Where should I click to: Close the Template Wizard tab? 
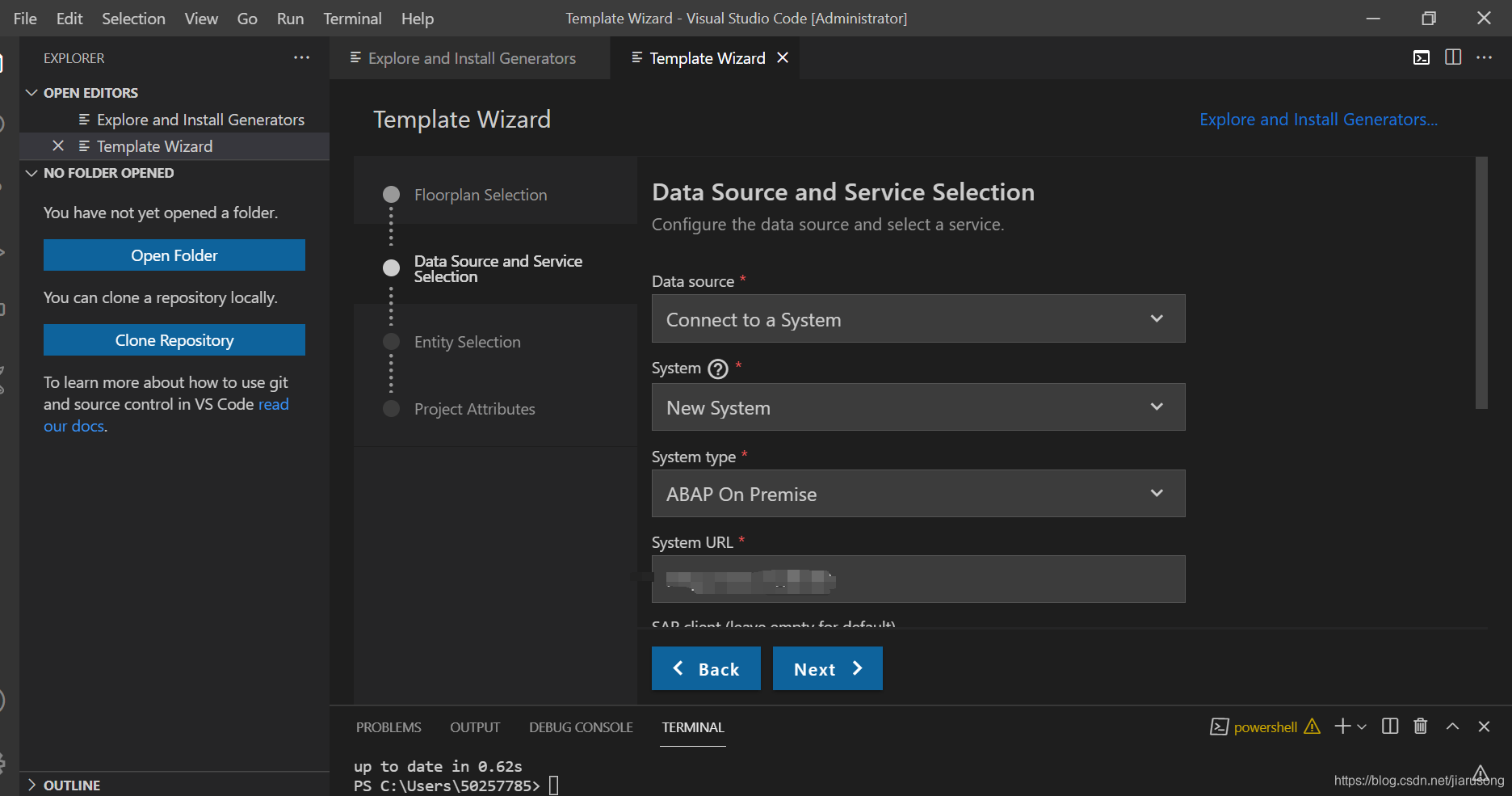pyautogui.click(x=783, y=57)
